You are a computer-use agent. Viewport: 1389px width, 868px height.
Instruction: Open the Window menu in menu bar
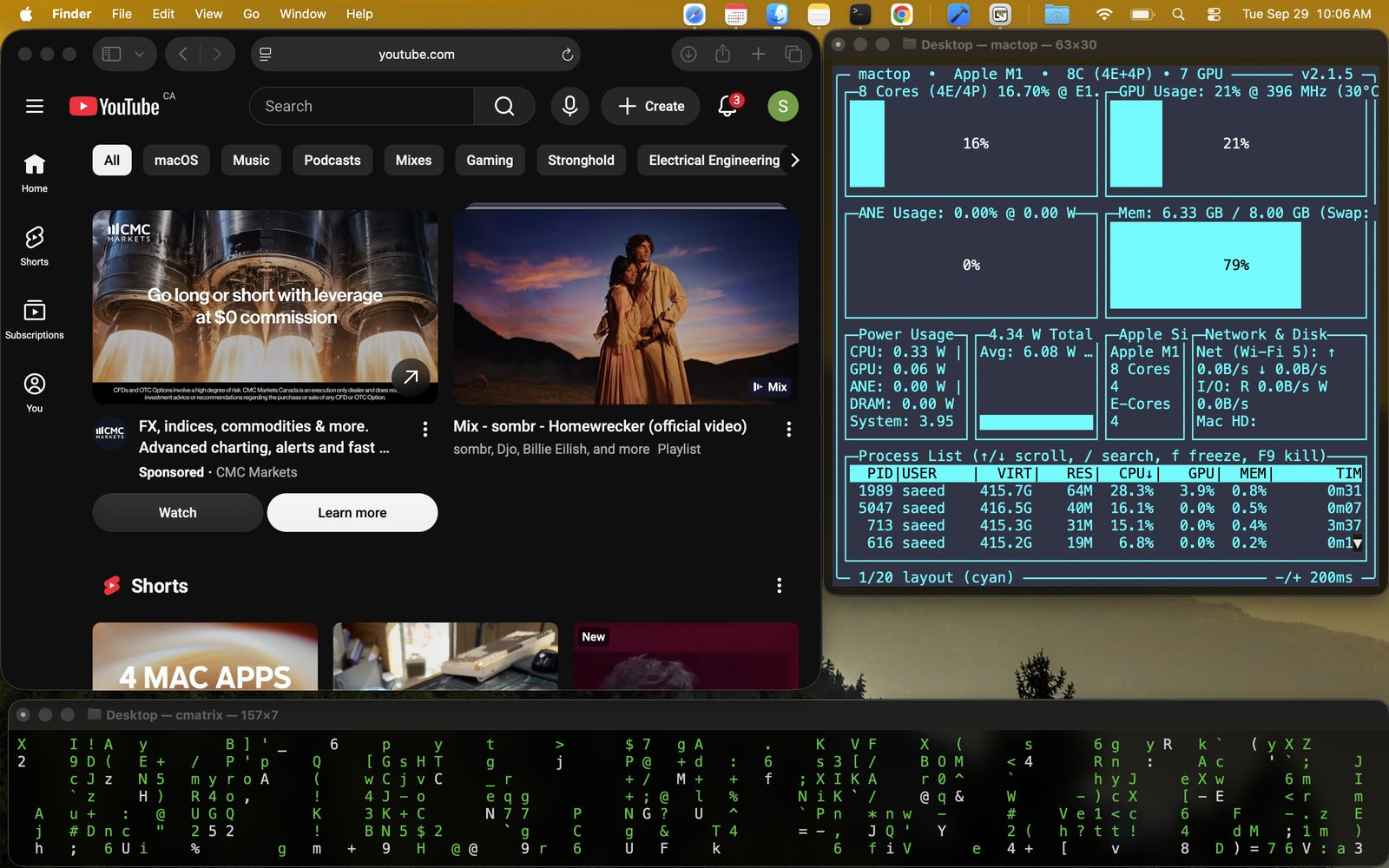pyautogui.click(x=302, y=14)
